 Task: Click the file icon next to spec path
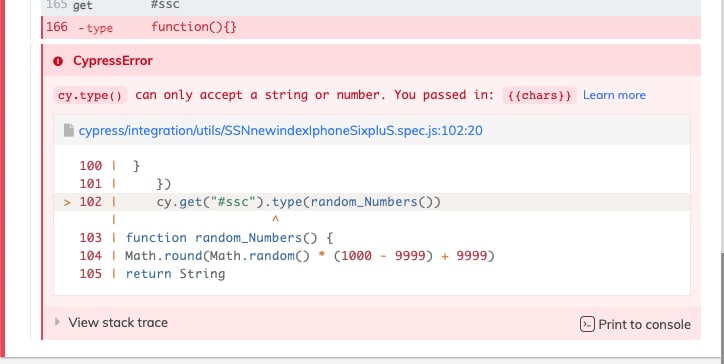point(69,131)
